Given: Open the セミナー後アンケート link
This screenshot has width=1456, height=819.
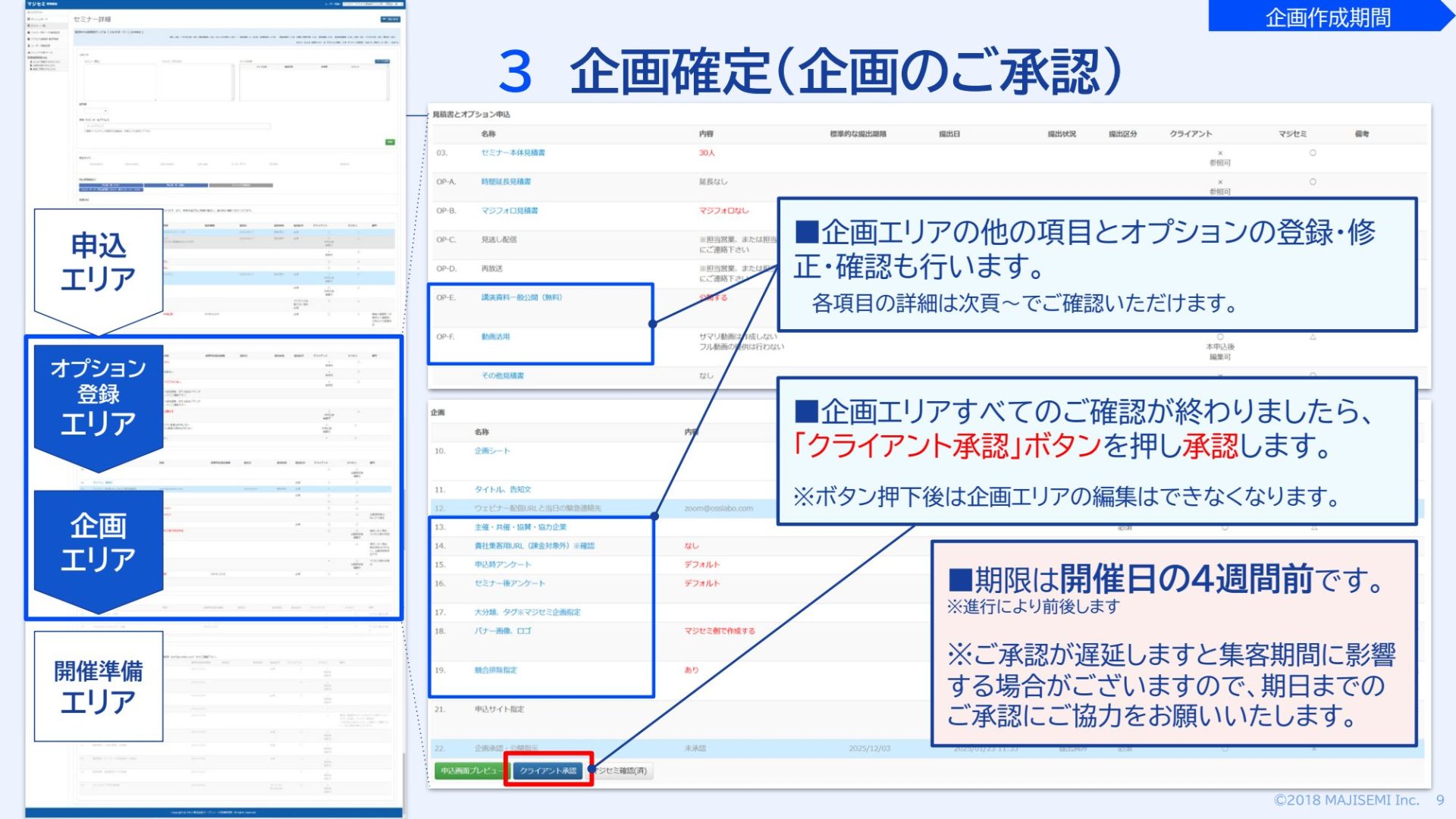Looking at the screenshot, I should coord(509,583).
